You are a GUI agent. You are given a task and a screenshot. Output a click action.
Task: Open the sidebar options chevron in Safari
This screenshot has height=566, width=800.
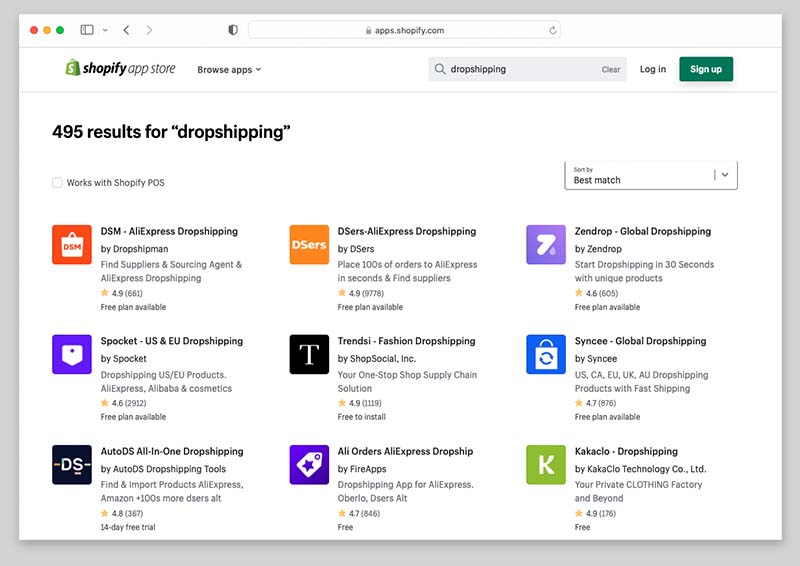click(x=105, y=30)
